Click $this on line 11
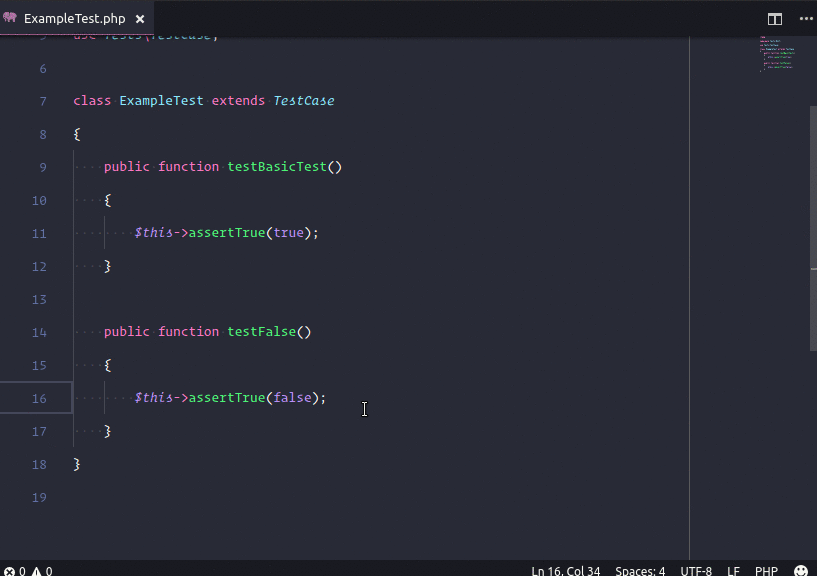Image resolution: width=817 pixels, height=576 pixels. (154, 232)
